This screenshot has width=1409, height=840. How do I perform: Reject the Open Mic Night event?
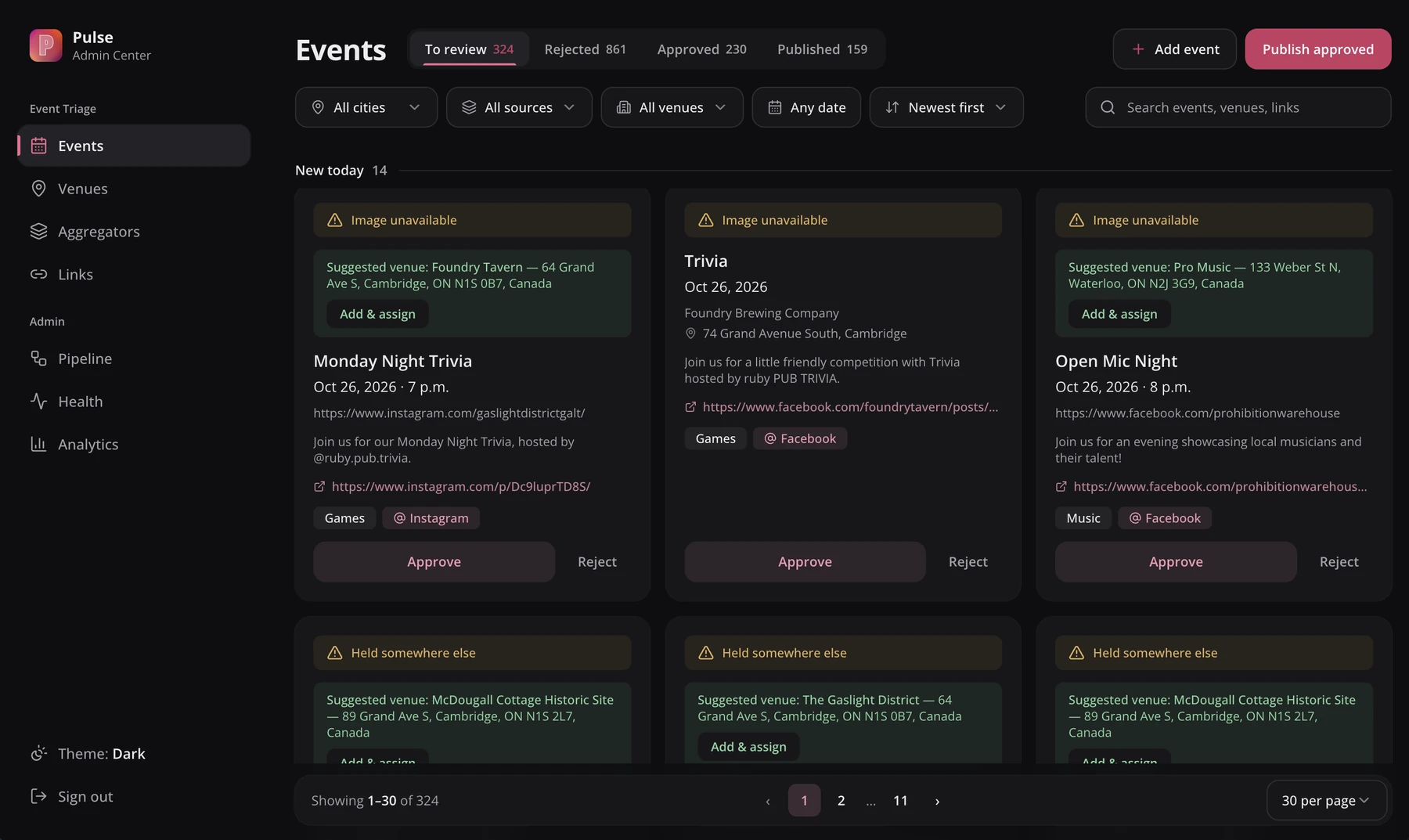pyautogui.click(x=1339, y=562)
